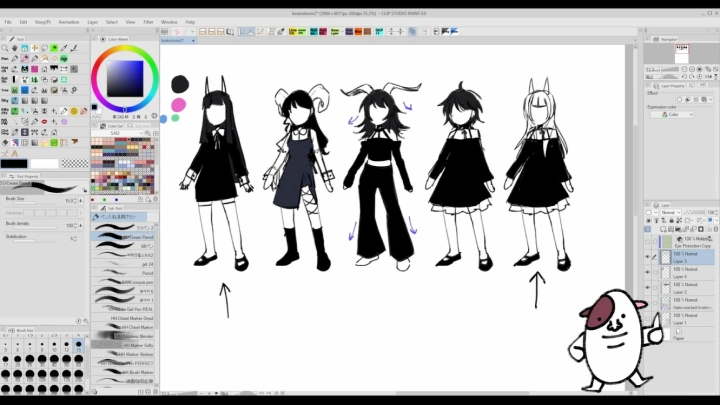Image resolution: width=720 pixels, height=405 pixels.
Task: Click the Navigator canvas thumbnail
Action: coord(682,54)
